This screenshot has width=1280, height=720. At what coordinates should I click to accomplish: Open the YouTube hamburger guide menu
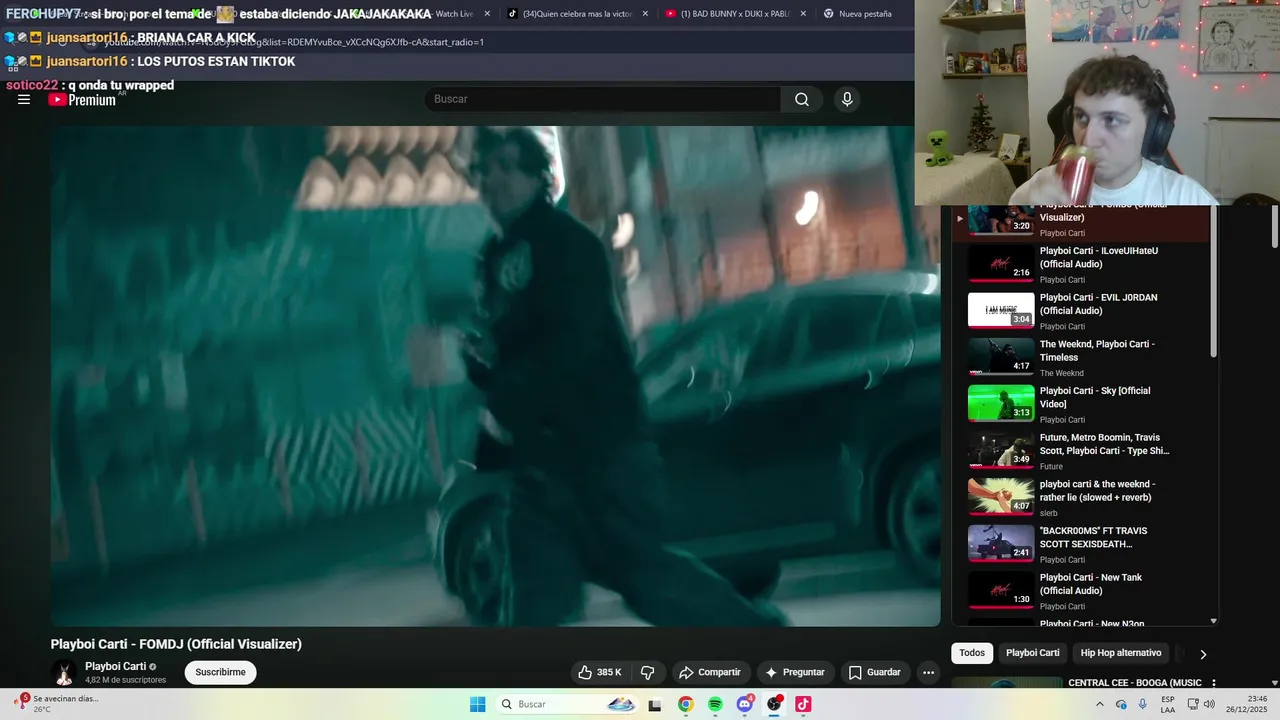[24, 99]
